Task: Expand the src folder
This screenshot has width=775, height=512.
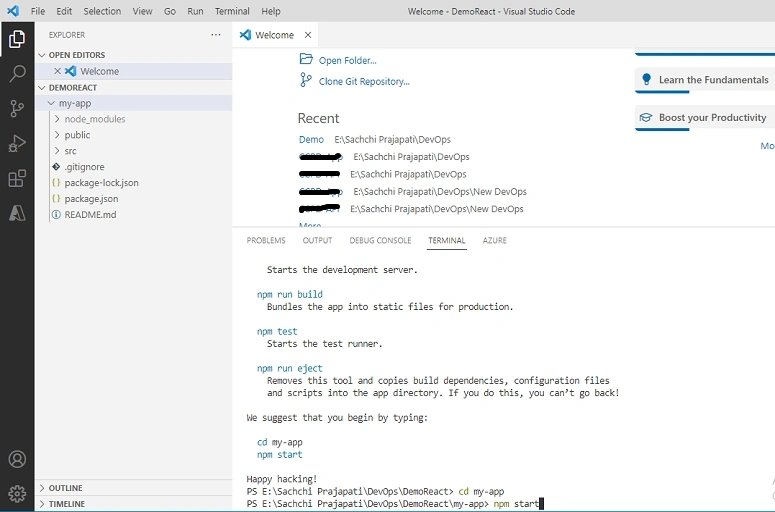Action: point(57,151)
